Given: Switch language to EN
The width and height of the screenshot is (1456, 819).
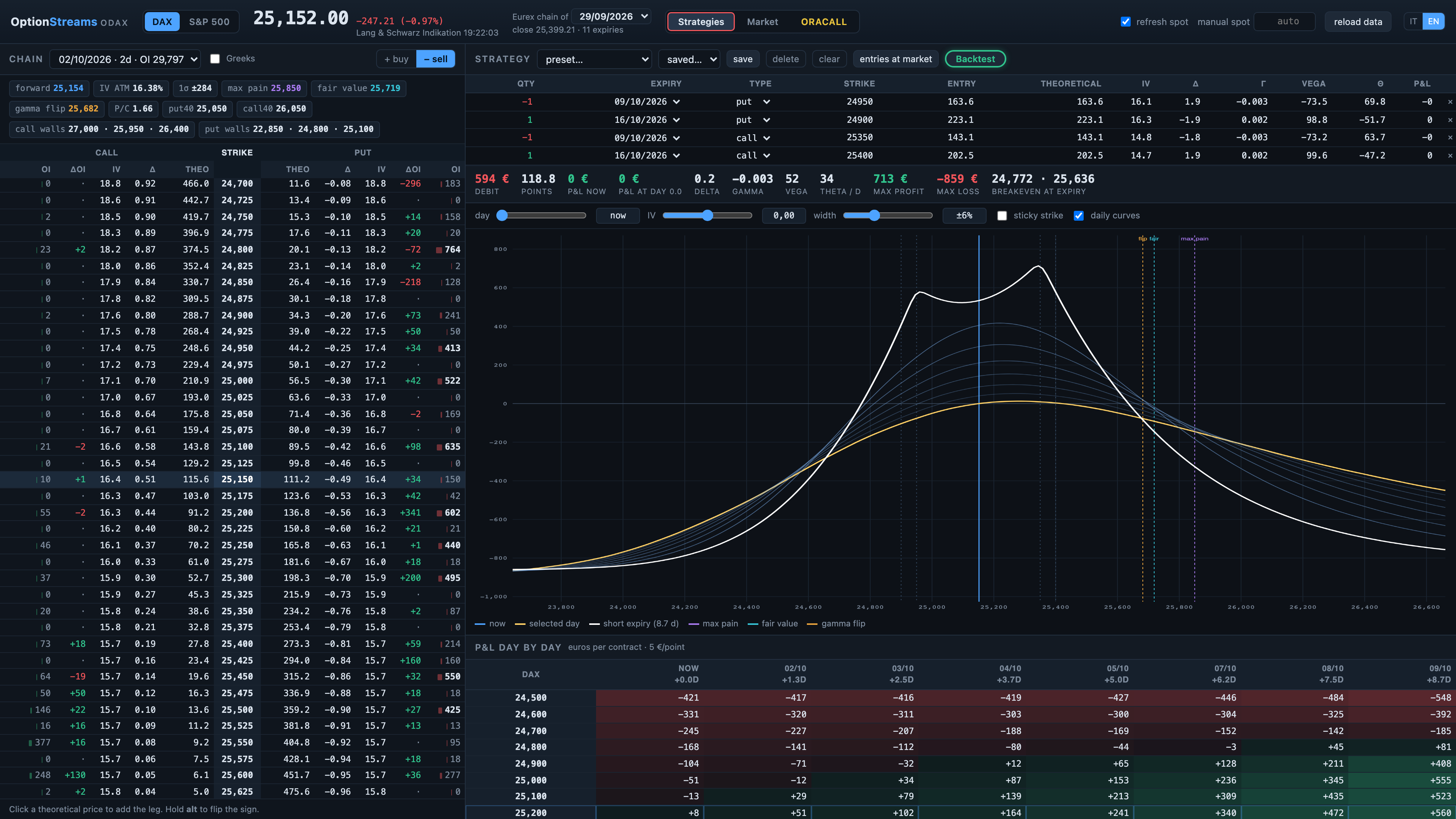Looking at the screenshot, I should coord(1433,22).
